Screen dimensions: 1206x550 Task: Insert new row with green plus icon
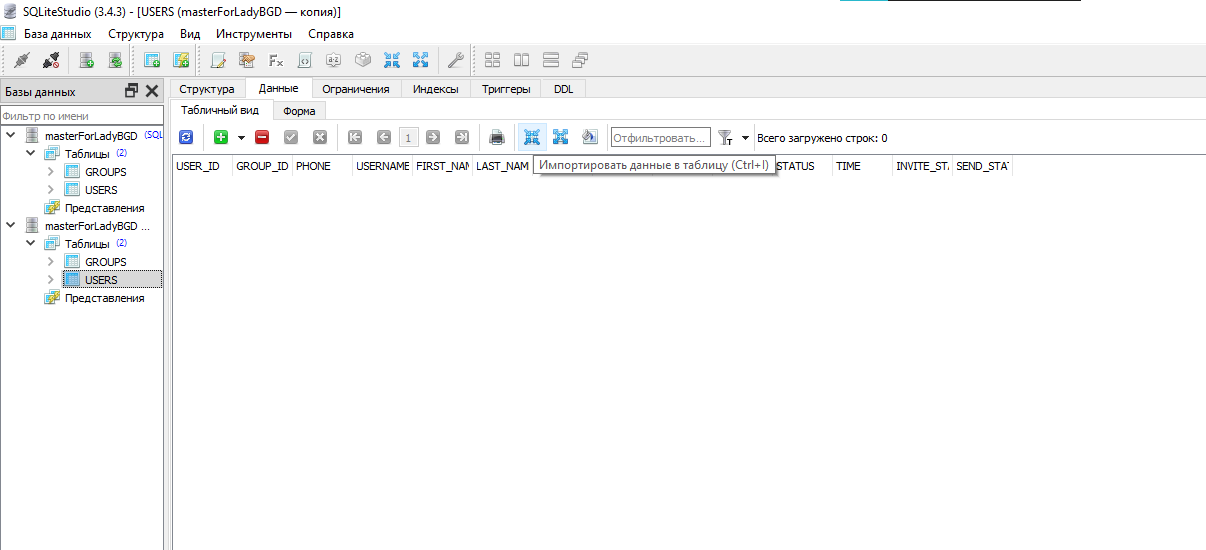tap(221, 137)
